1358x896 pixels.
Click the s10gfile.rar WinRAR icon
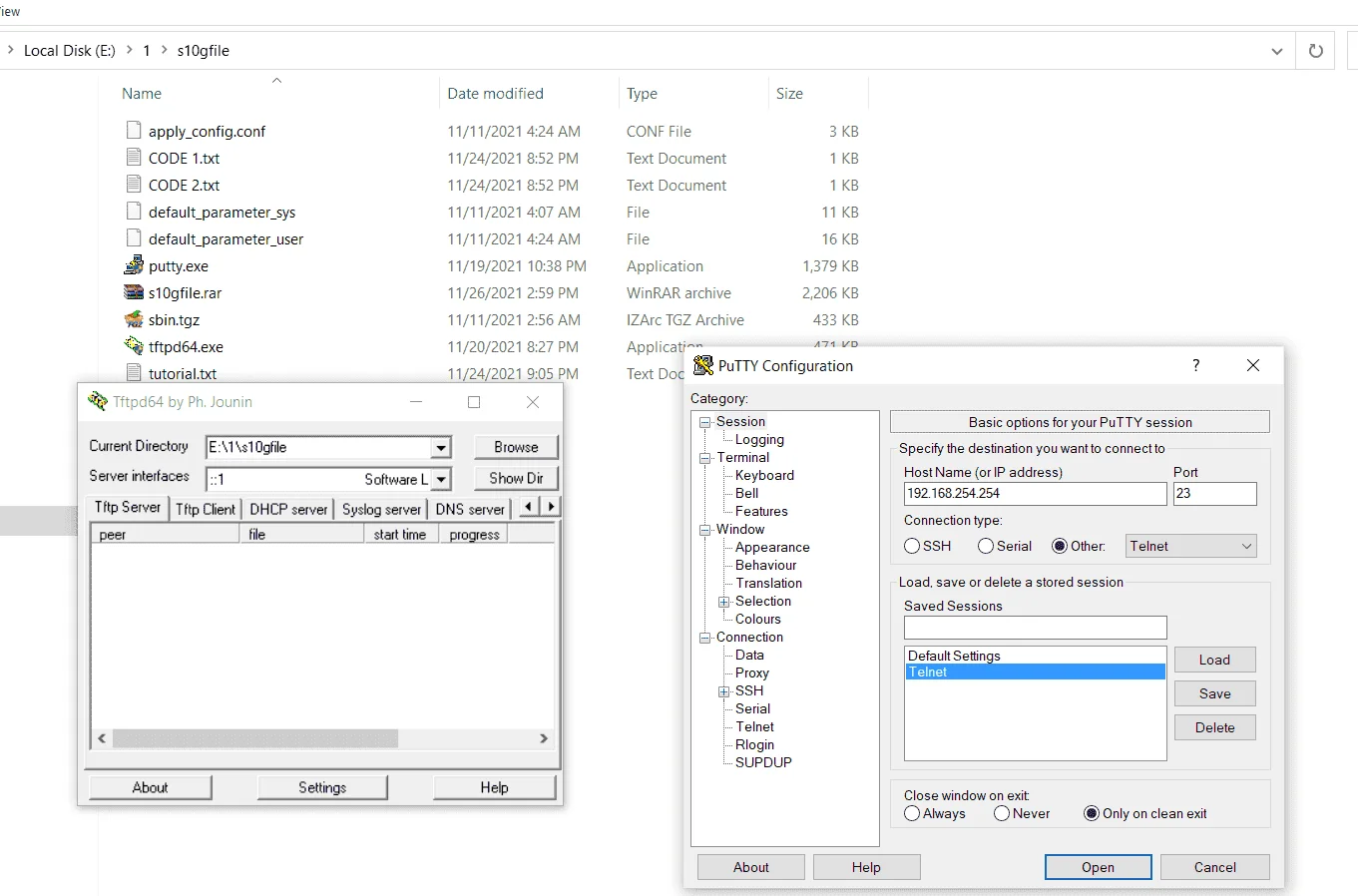tap(134, 291)
